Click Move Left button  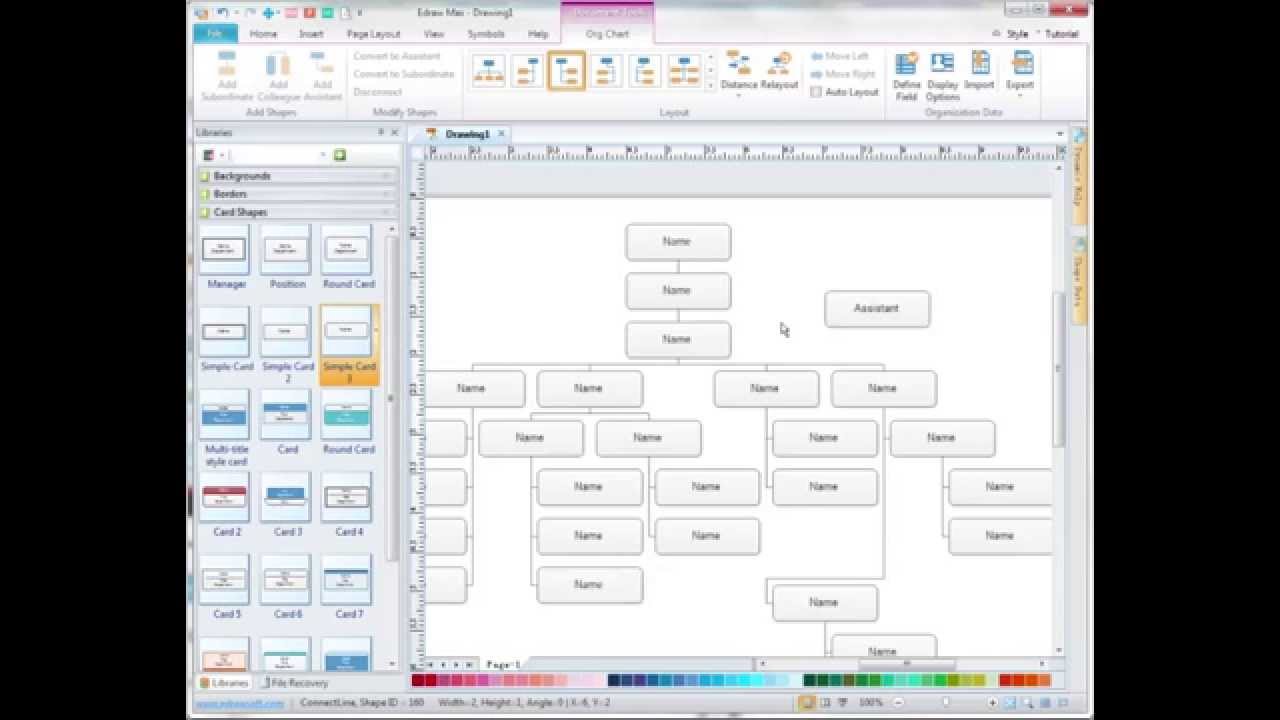(838, 56)
